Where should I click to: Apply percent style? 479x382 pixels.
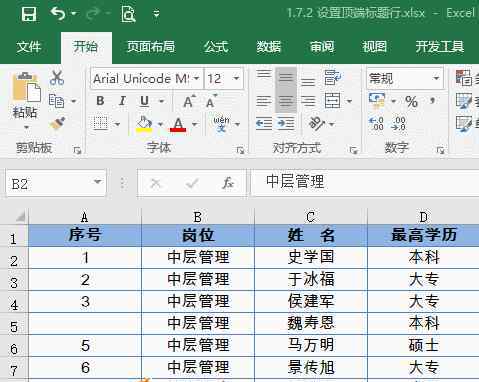412,101
